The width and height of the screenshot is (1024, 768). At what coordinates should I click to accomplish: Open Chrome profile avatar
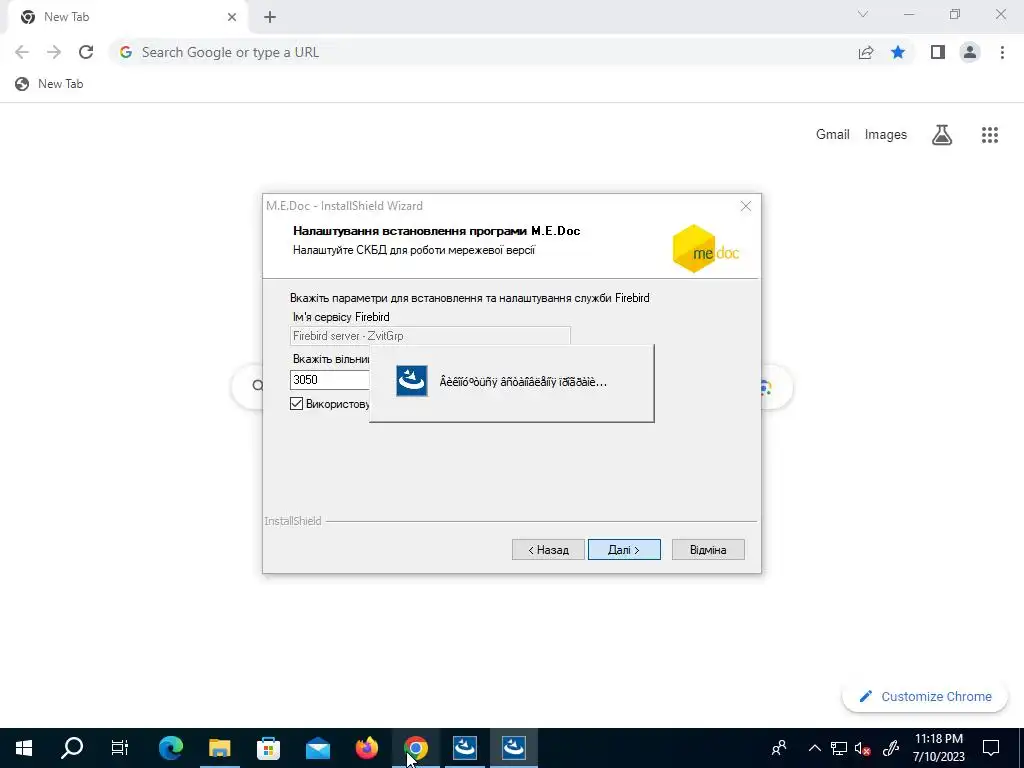coord(970,52)
